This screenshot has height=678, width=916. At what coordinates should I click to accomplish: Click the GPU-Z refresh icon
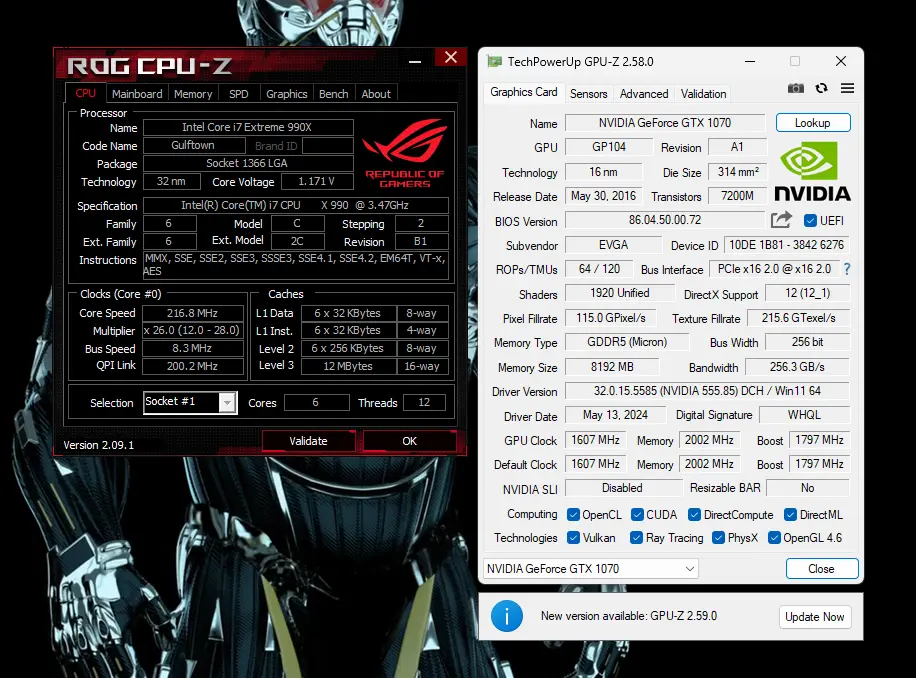821,88
